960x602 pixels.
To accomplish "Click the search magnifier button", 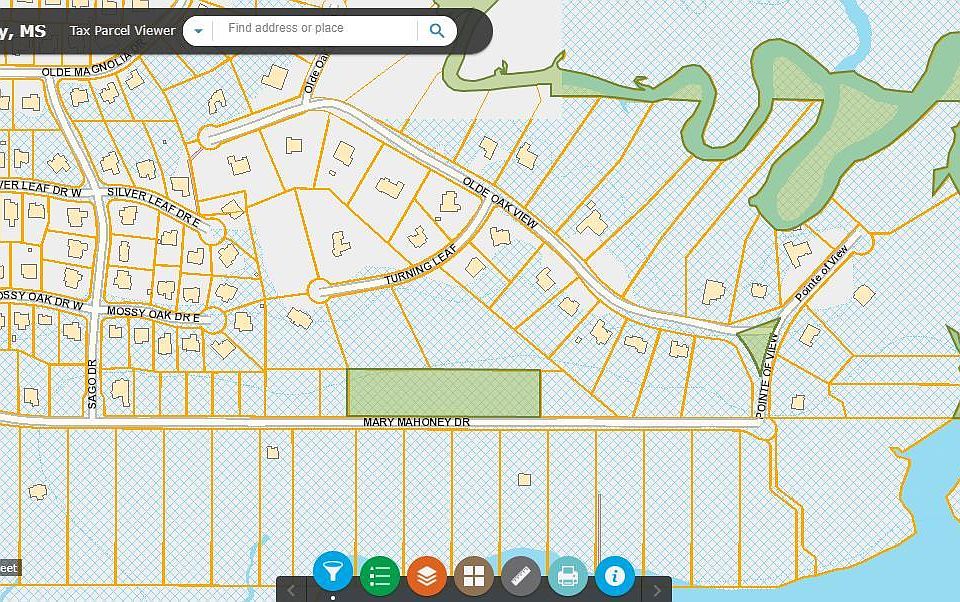I will (x=437, y=31).
